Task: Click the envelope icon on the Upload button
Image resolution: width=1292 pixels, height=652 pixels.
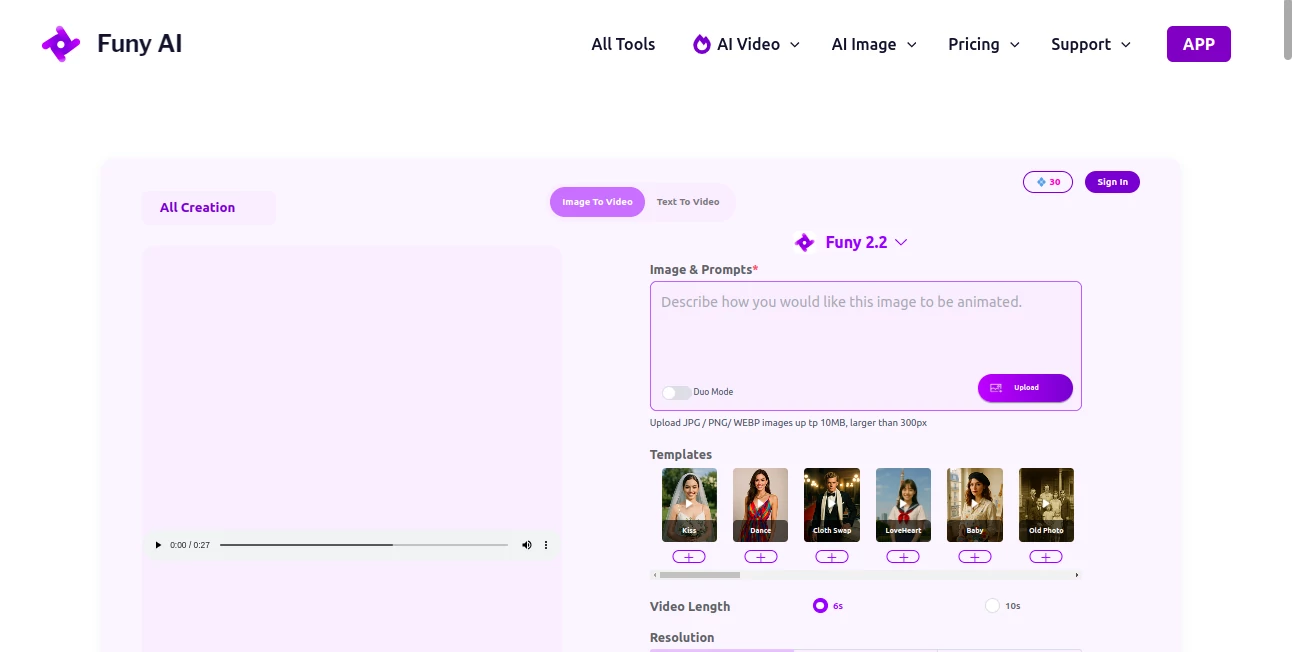Action: pyautogui.click(x=996, y=388)
